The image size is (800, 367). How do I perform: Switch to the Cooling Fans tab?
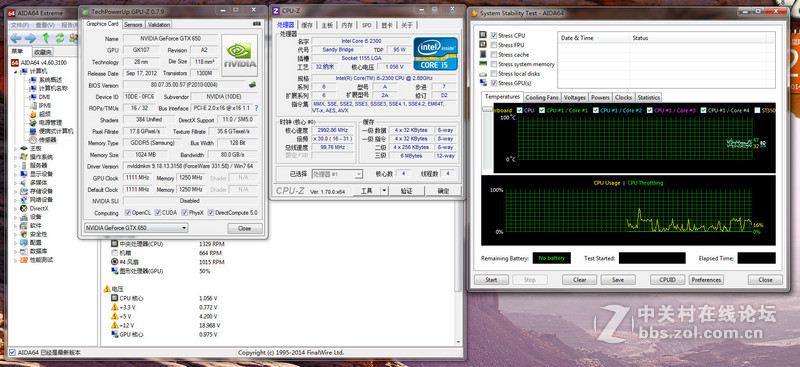(x=541, y=97)
